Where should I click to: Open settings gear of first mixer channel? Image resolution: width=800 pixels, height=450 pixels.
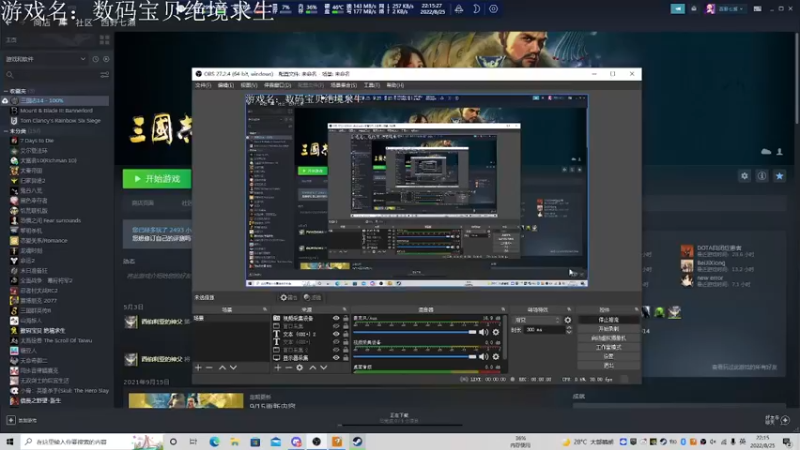pos(495,332)
